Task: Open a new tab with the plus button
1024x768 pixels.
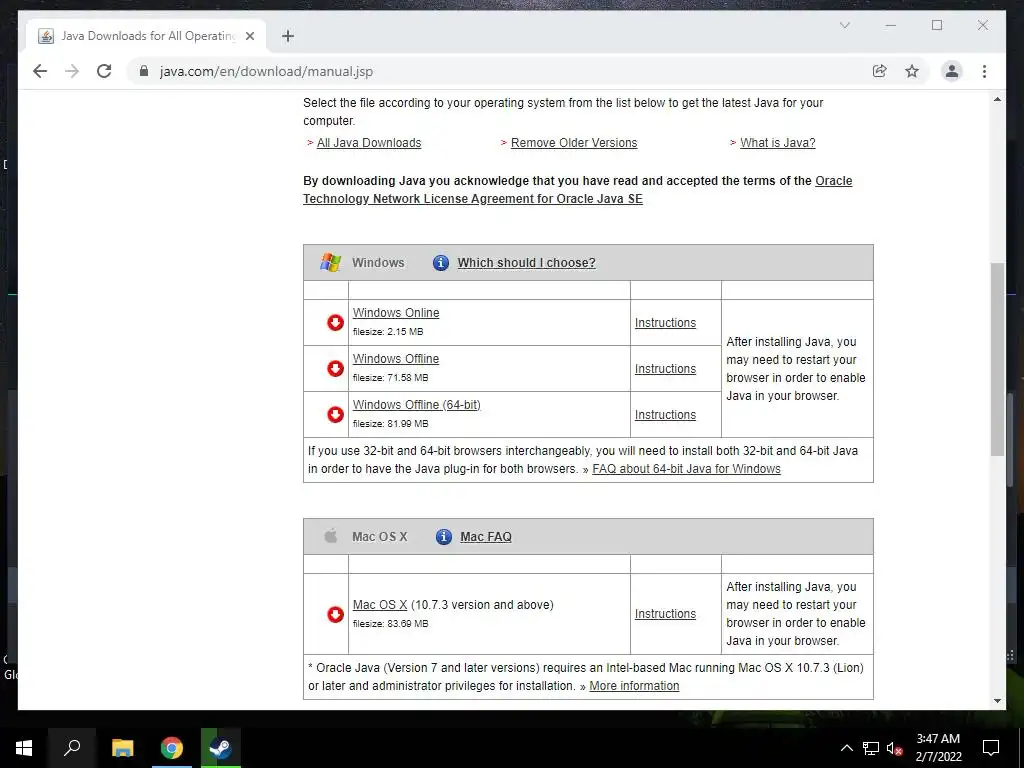Action: click(288, 36)
